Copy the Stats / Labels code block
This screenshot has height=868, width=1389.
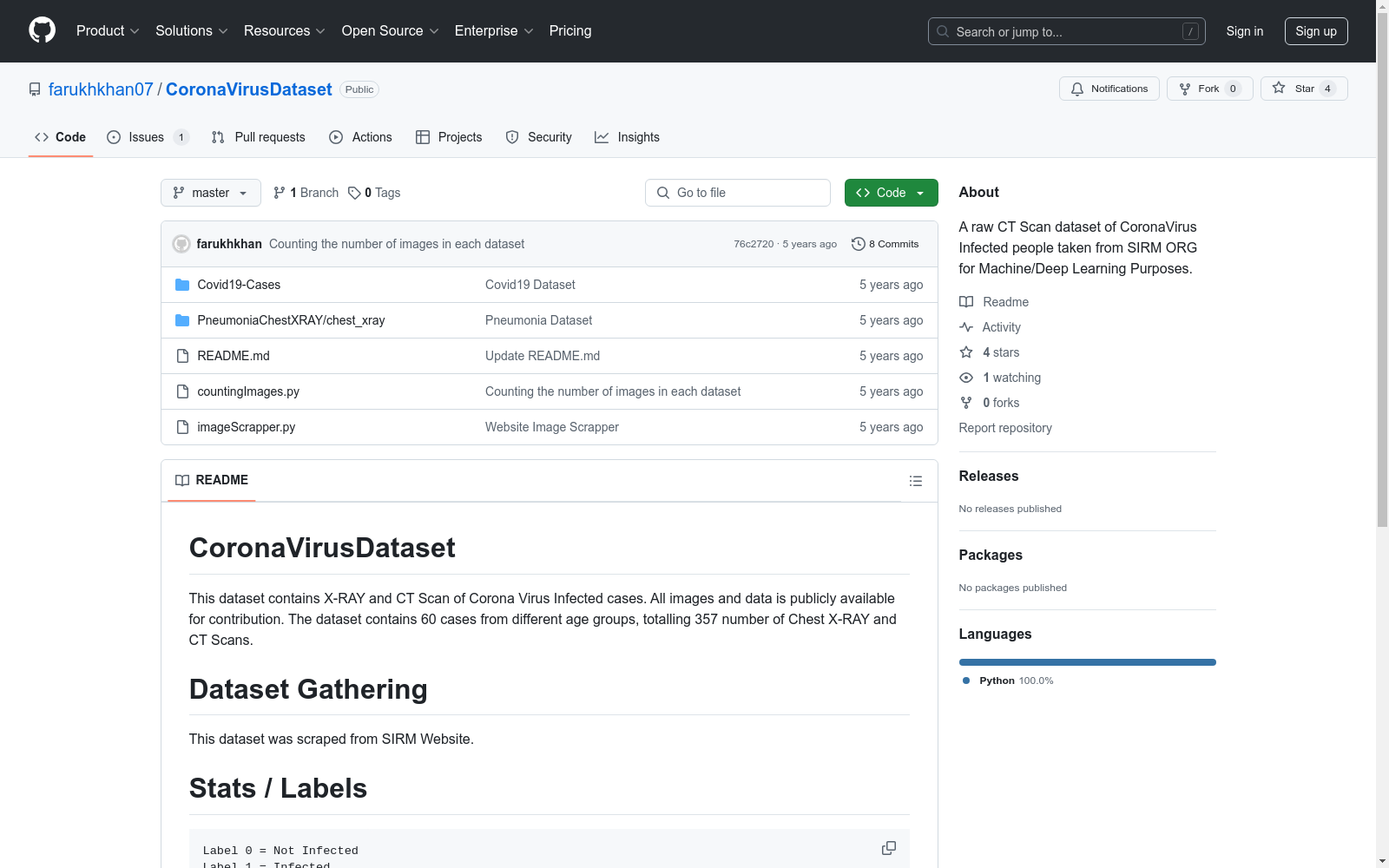[889, 848]
